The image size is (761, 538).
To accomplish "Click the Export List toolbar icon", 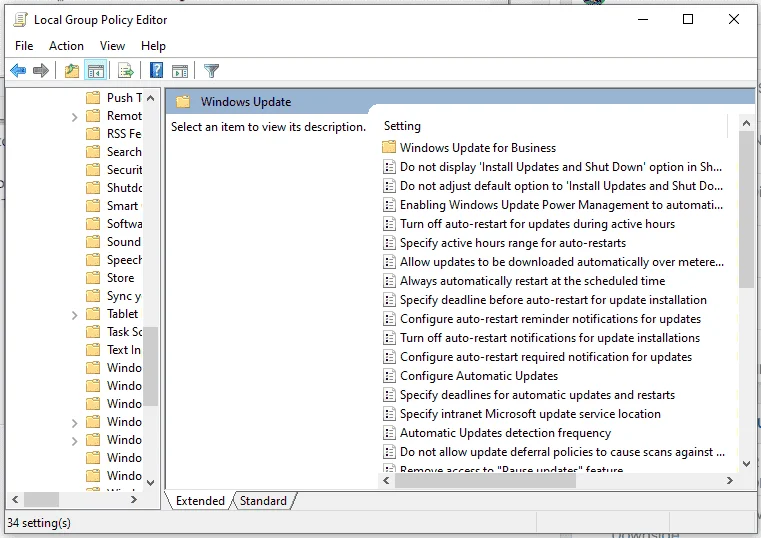I will 126,71.
